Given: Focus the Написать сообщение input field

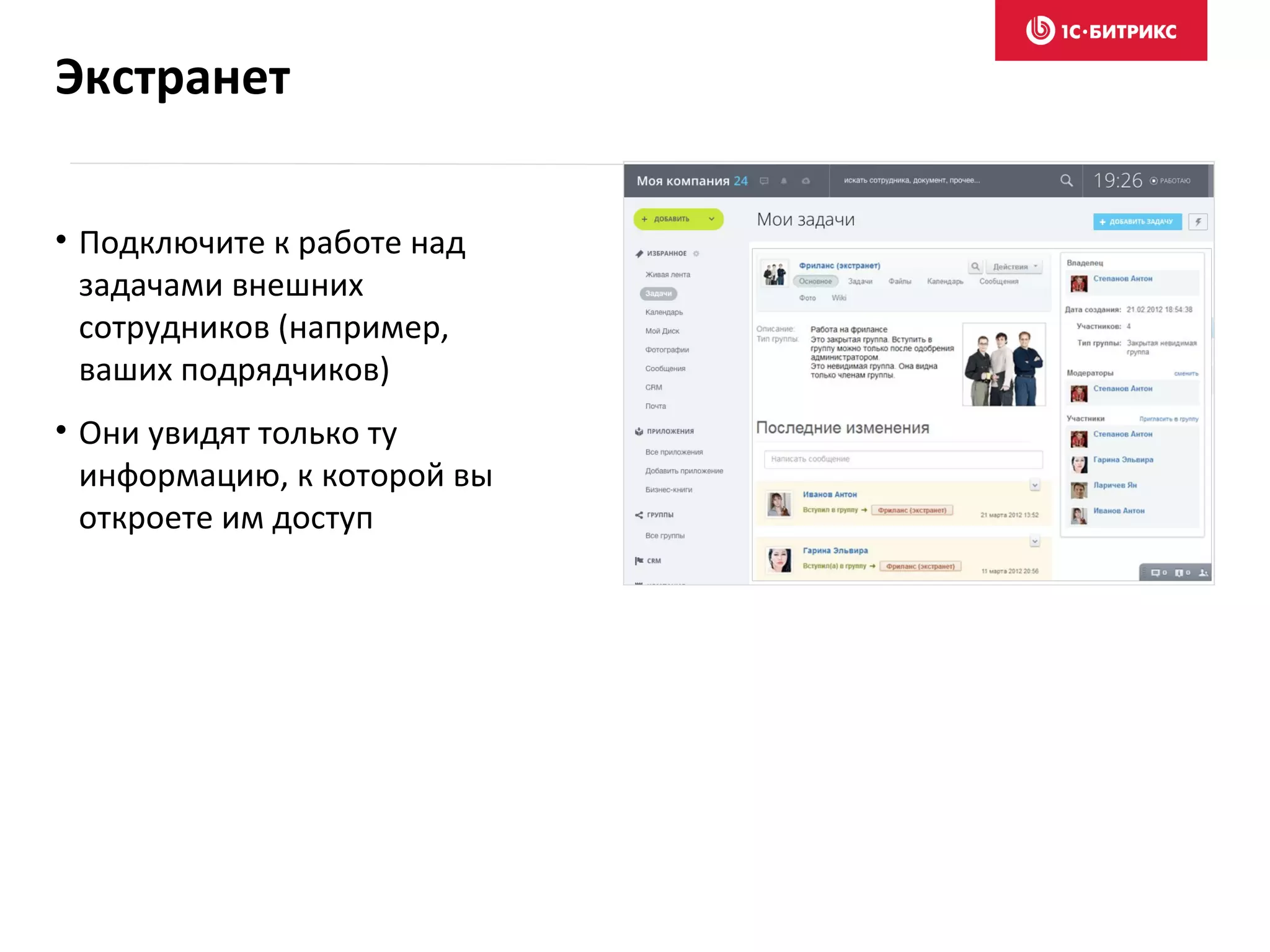Looking at the screenshot, I should point(903,459).
